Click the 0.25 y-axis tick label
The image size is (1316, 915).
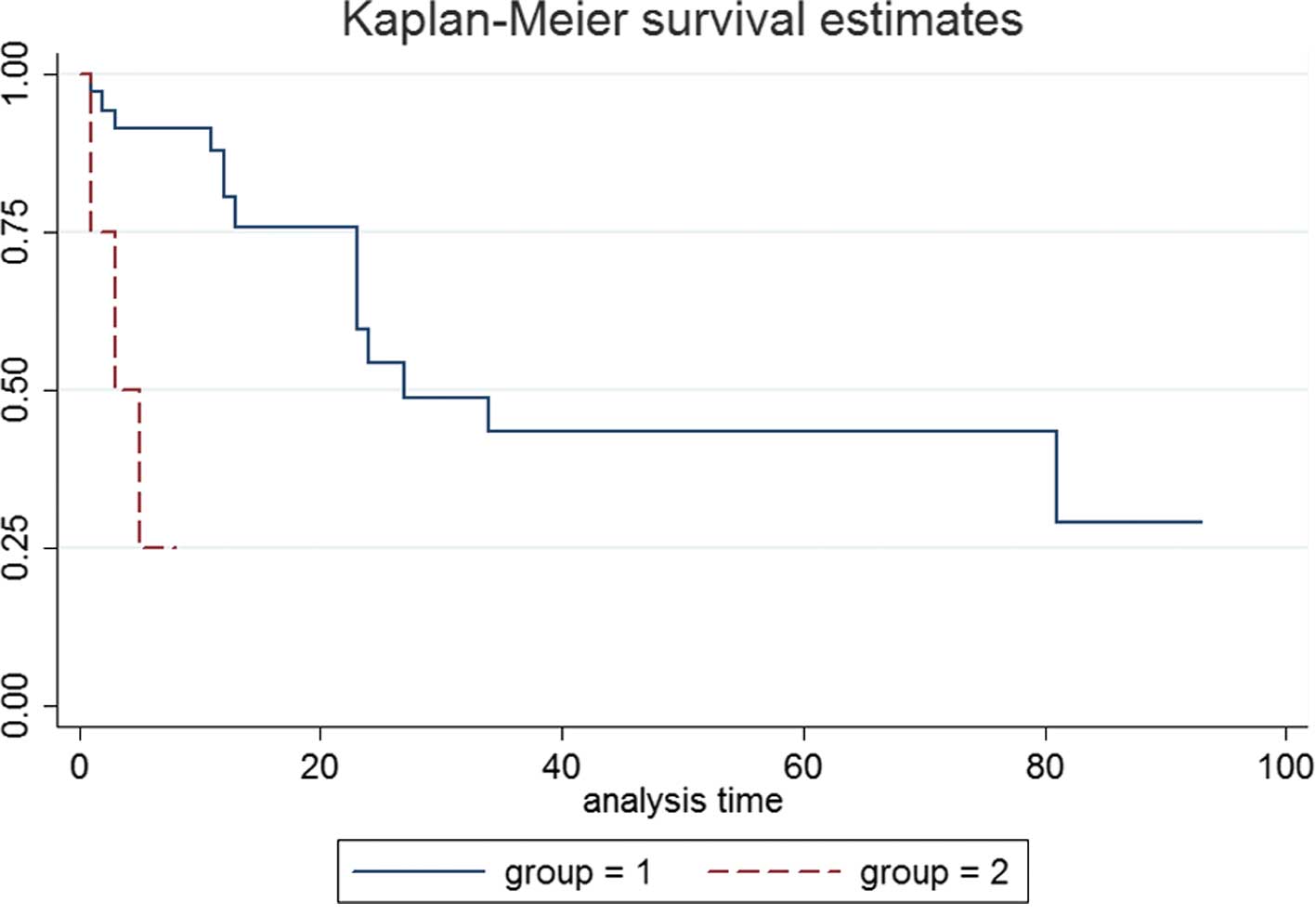pyautogui.click(x=19, y=548)
